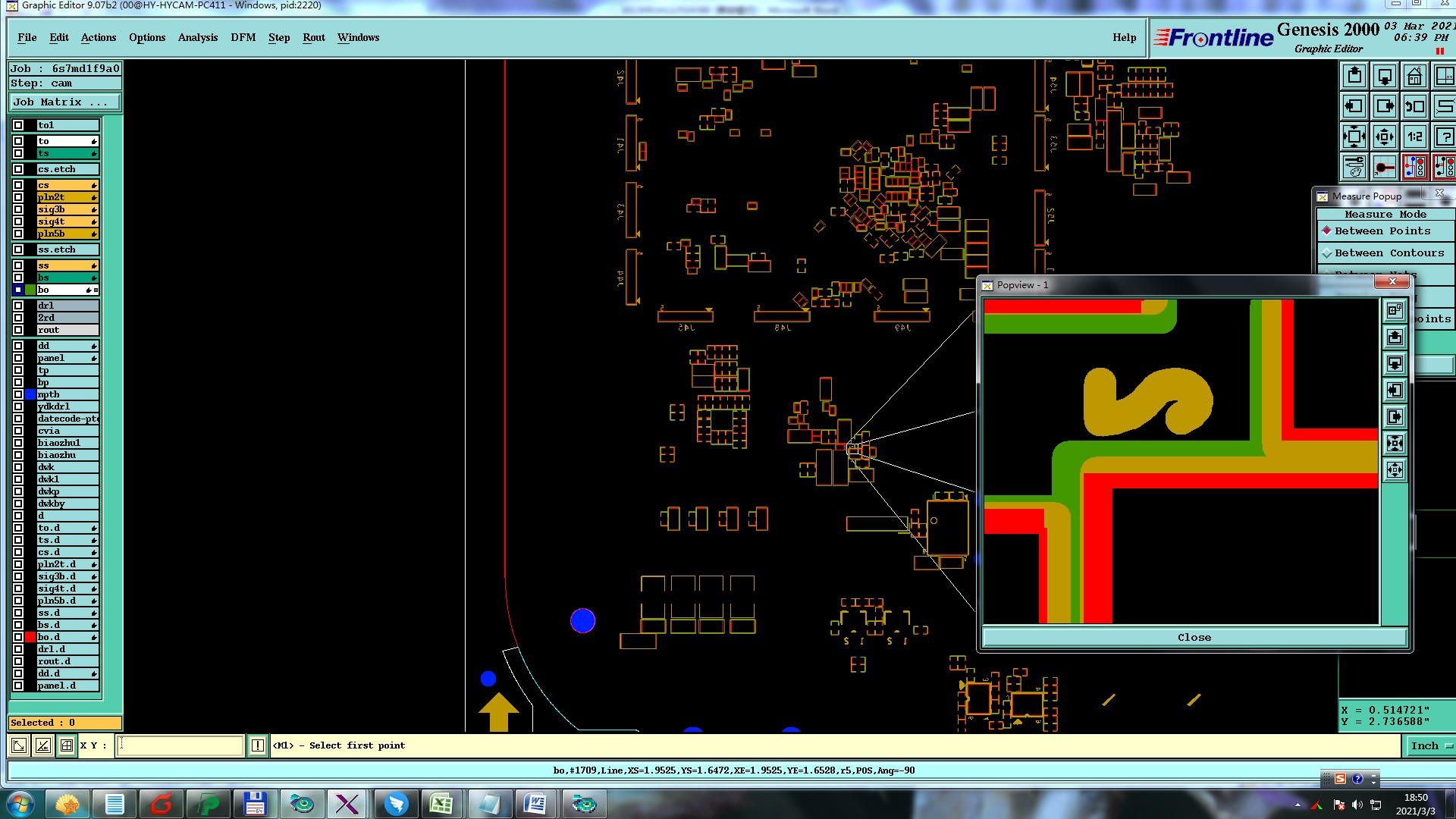Click the pan up view icon
The image size is (1456, 819).
tap(1354, 76)
